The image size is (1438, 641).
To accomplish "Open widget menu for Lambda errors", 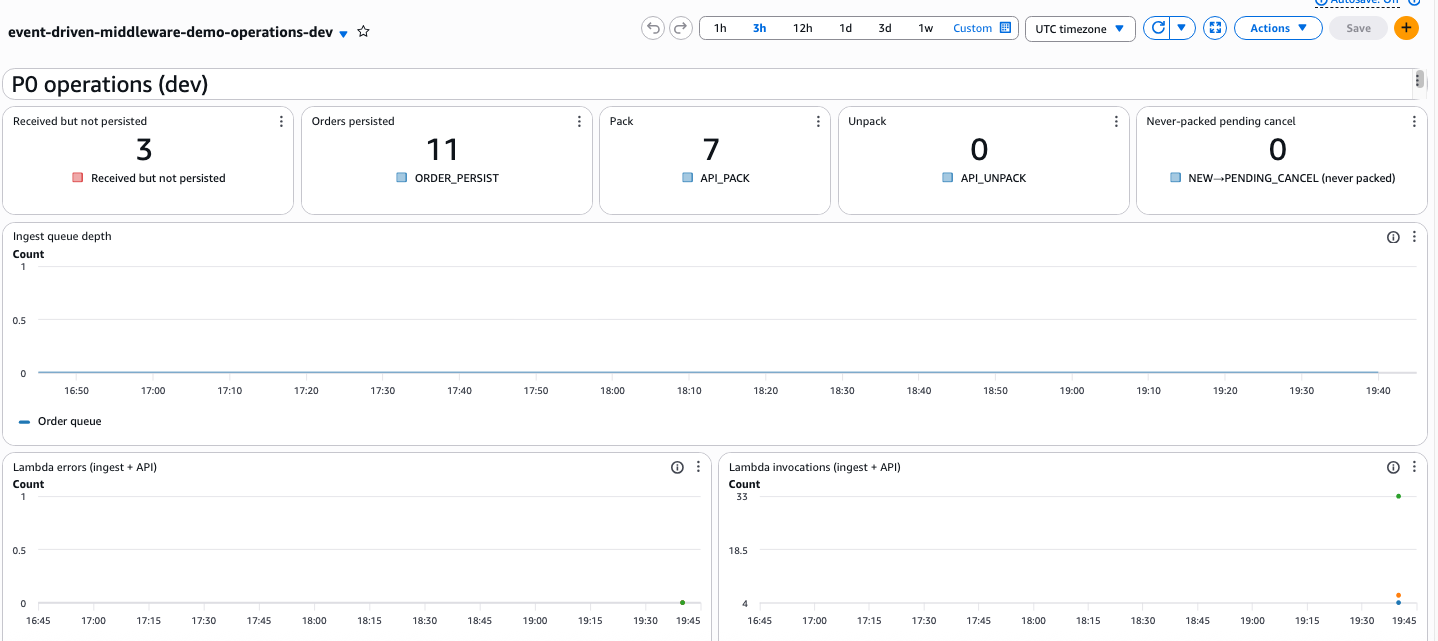I will pyautogui.click(x=698, y=467).
